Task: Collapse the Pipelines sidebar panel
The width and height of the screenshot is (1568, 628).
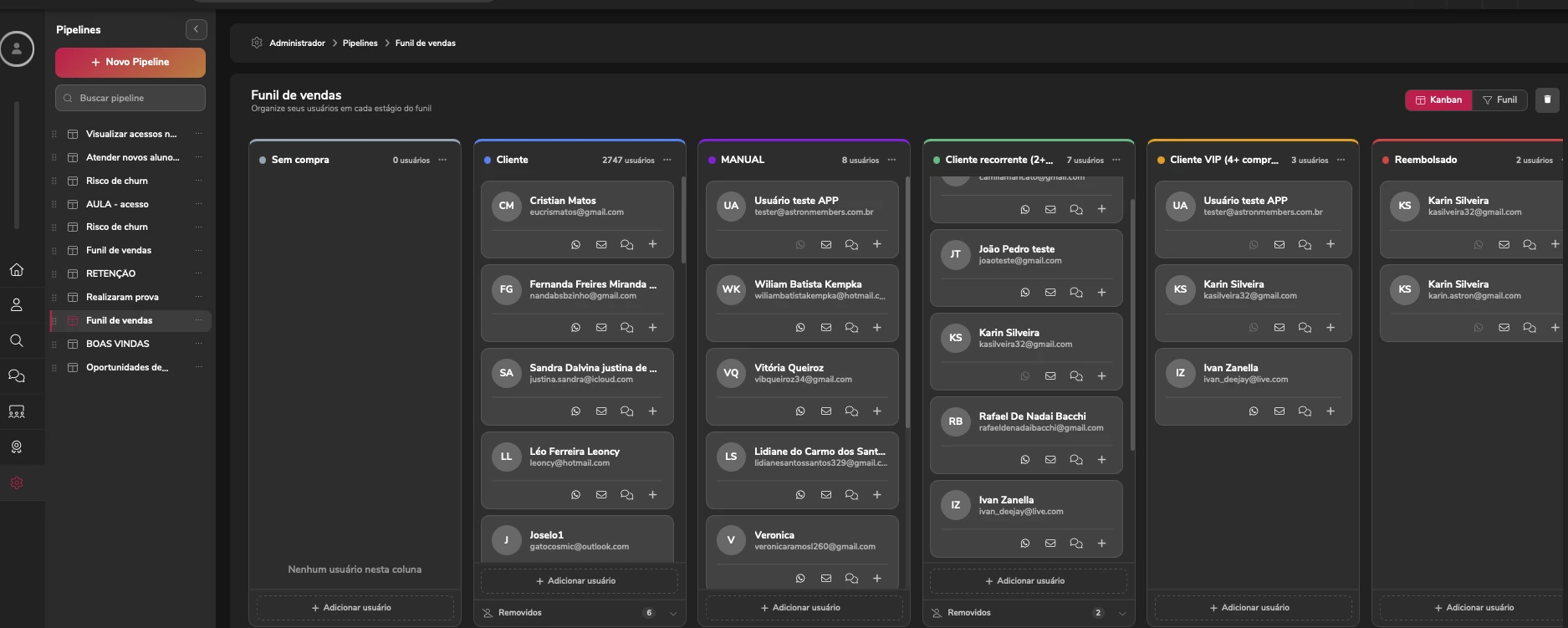Action: click(196, 30)
